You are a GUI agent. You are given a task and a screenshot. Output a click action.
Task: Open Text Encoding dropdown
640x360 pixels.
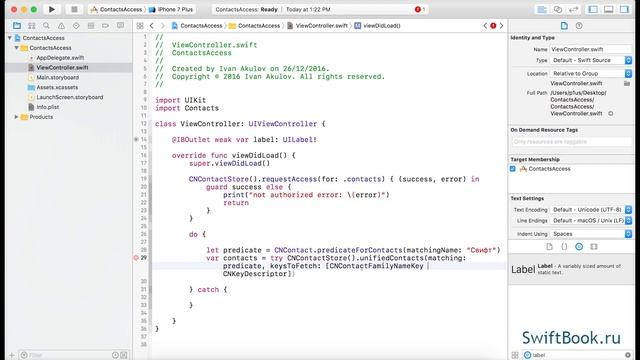(x=591, y=210)
